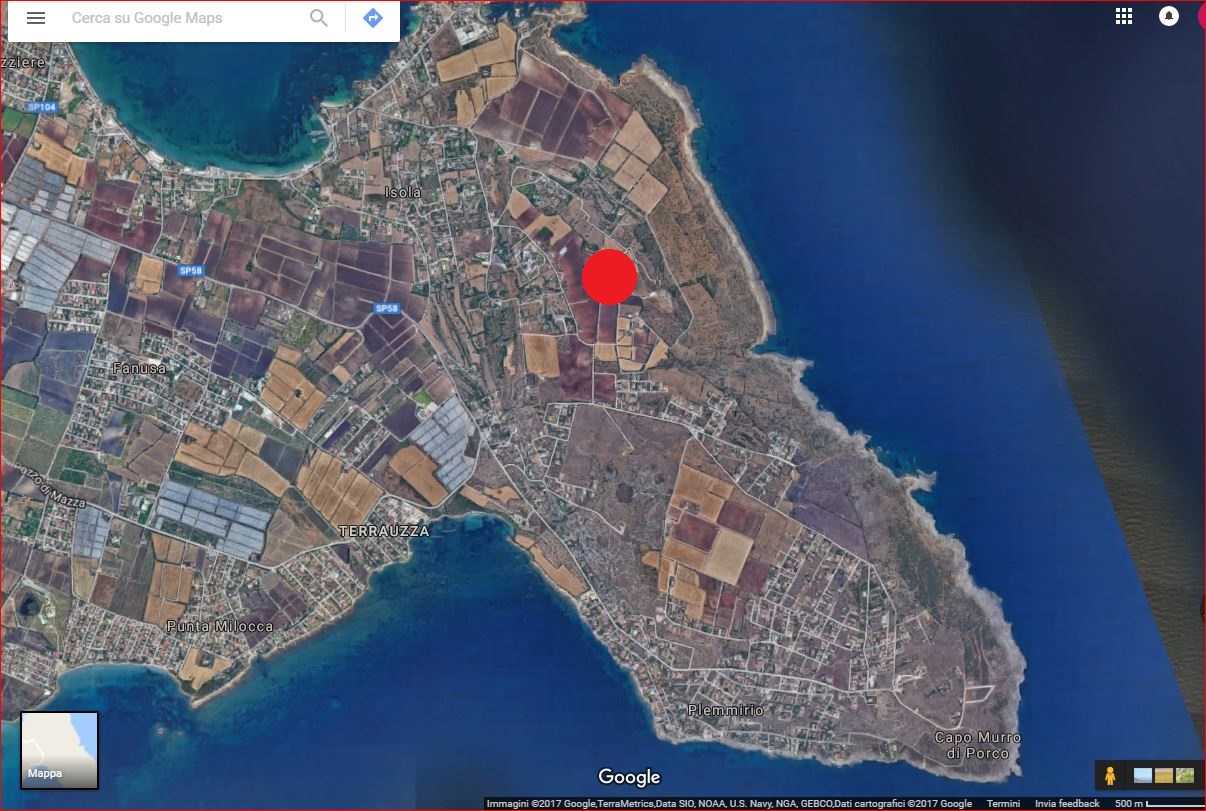
Task: Open the Termini link
Action: 1003,803
